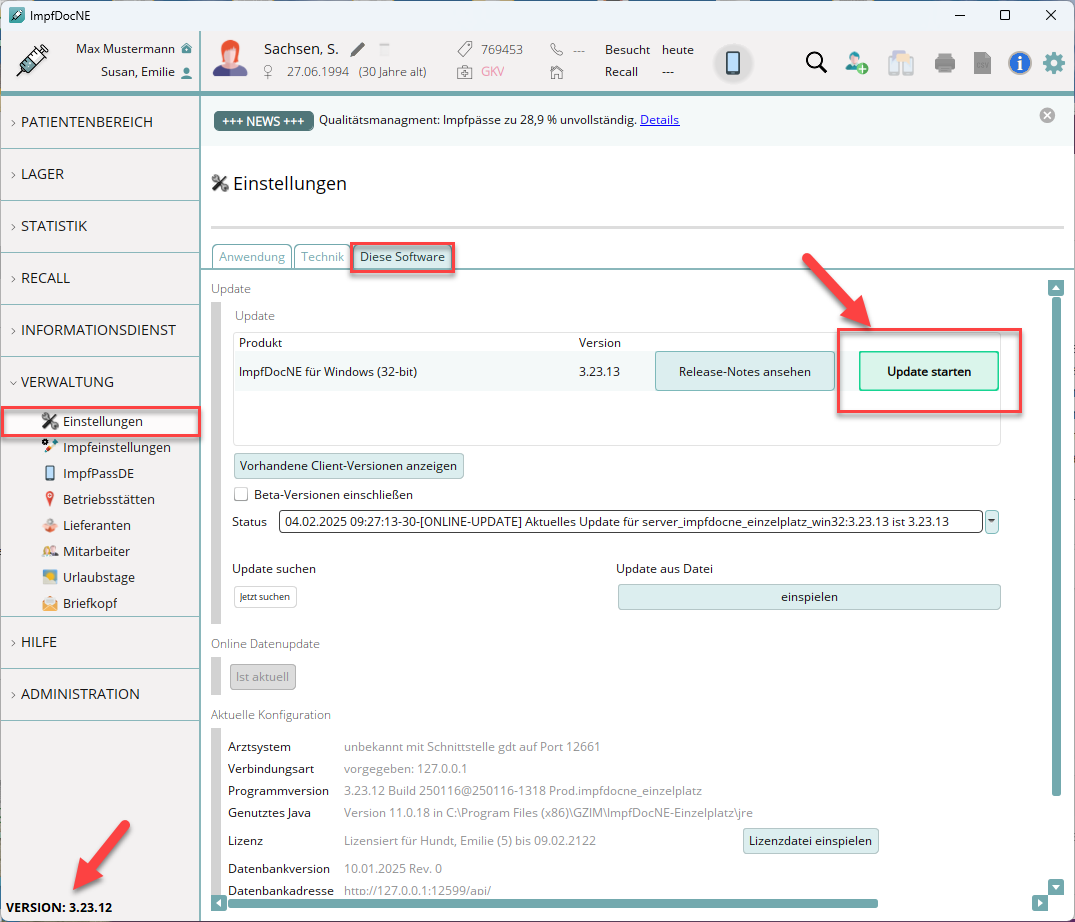Collapse the VERWALTUNG section
The image size is (1075, 922).
[x=100, y=382]
